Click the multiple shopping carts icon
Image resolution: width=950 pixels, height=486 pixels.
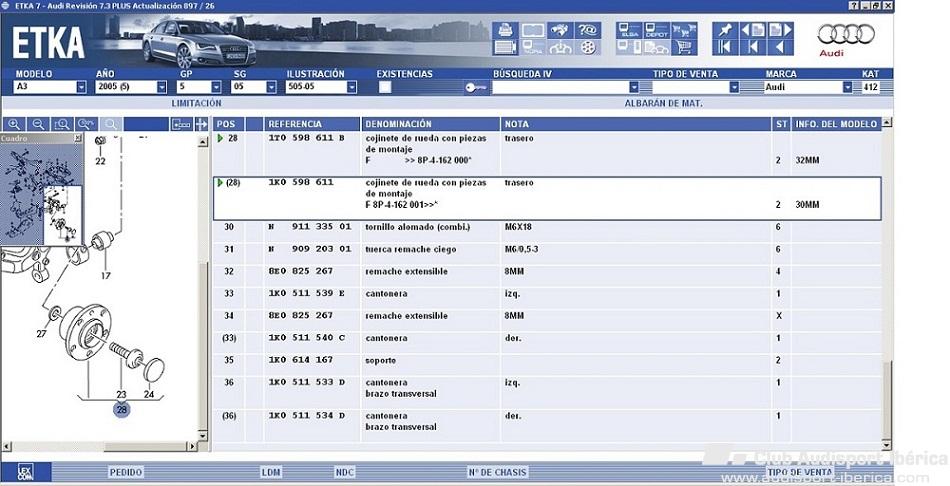[684, 30]
